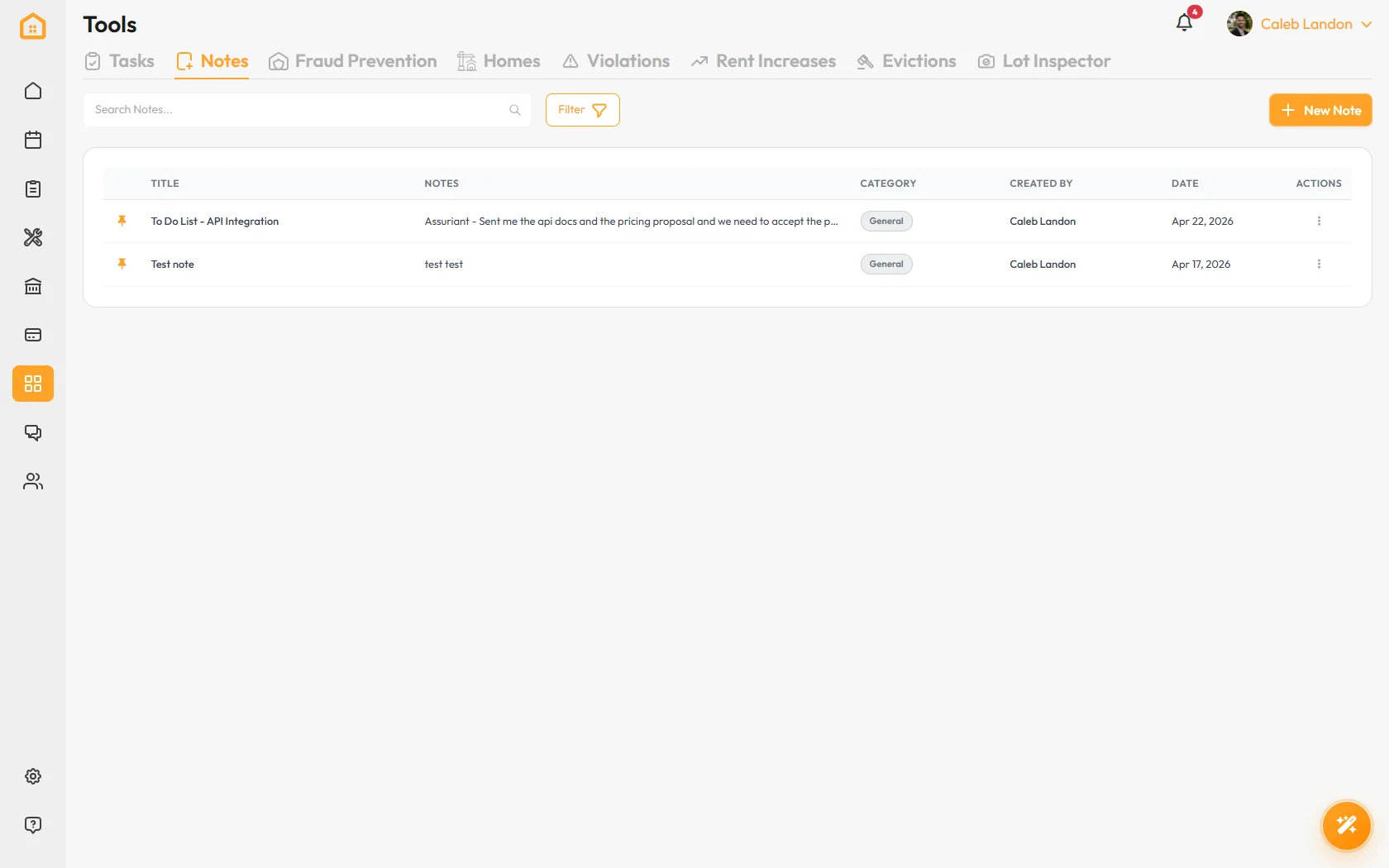Viewport: 1389px width, 868px height.
Task: Select the highlighted Tools grid sidebar icon
Action: (33, 384)
